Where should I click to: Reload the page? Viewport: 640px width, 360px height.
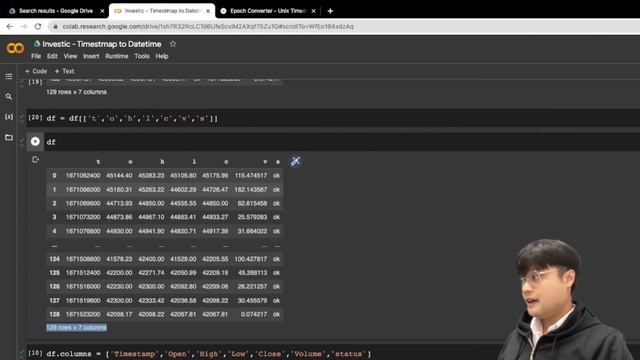pos(38,27)
